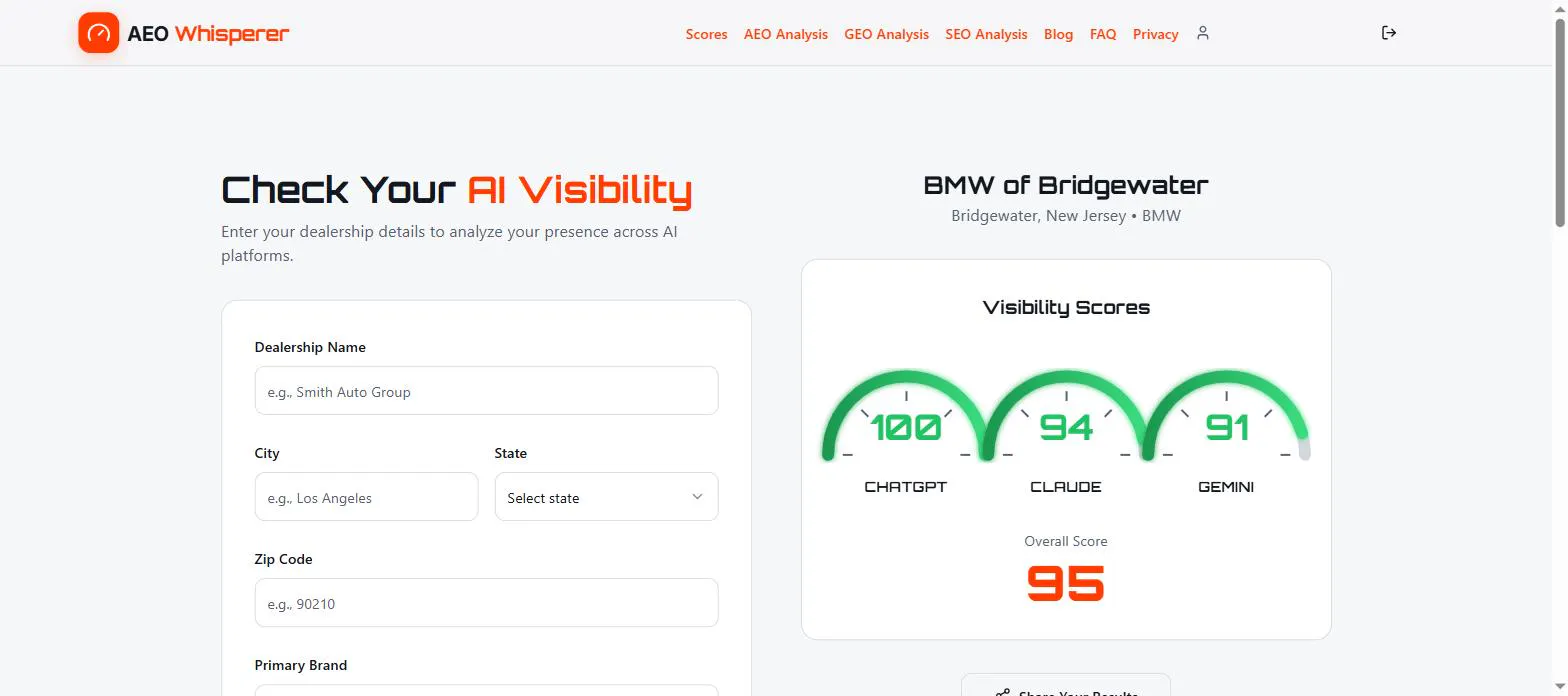Go to AEO Analysis page
1568x696 pixels.
tap(786, 34)
